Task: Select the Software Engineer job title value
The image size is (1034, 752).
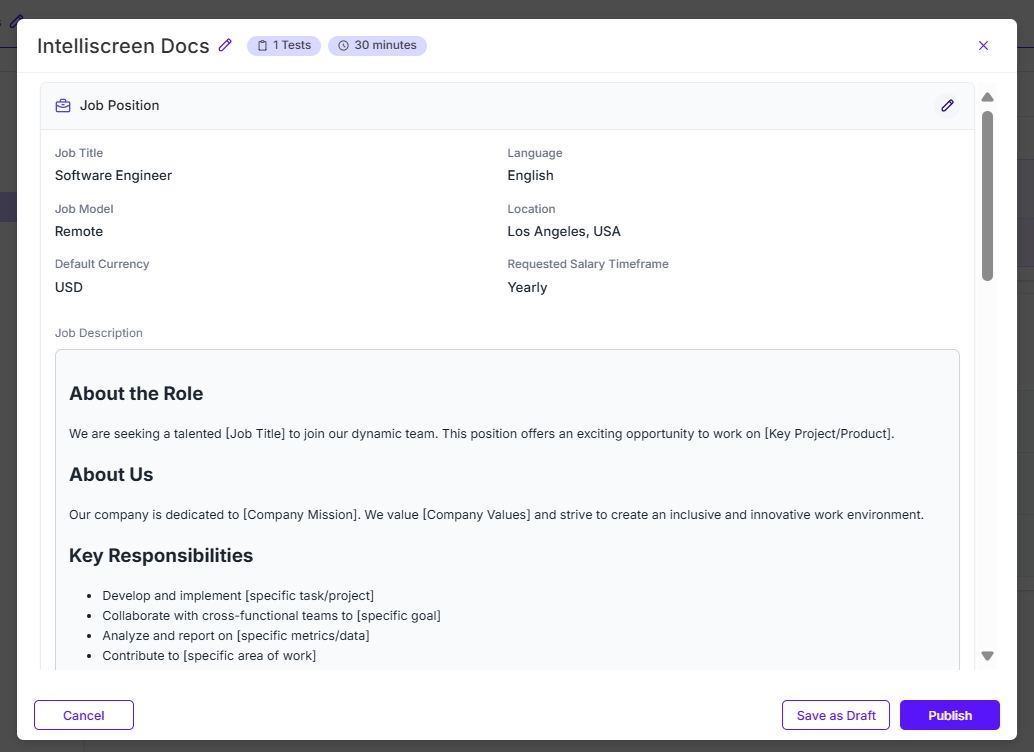Action: pos(113,176)
